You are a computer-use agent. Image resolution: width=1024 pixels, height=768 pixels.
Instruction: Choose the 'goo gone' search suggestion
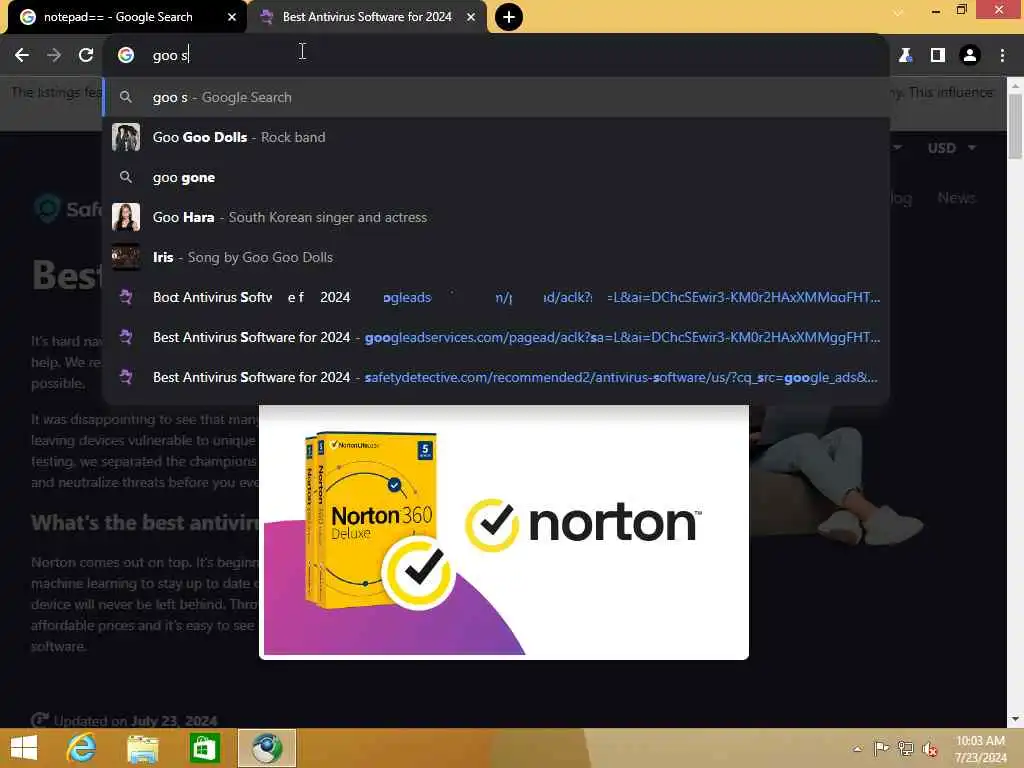coord(496,177)
